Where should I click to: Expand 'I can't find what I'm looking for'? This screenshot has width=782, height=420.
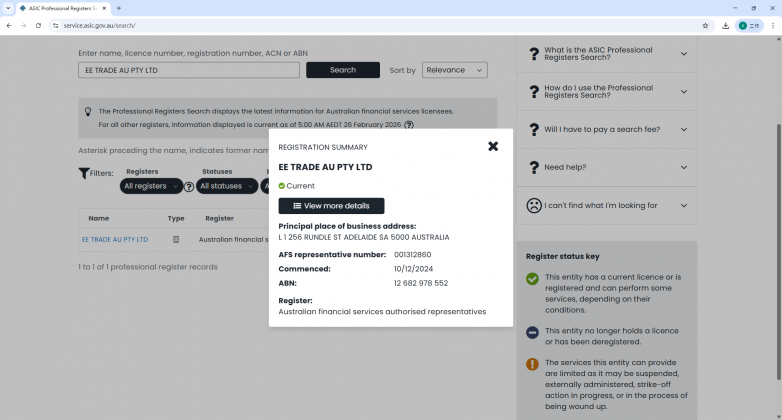606,205
